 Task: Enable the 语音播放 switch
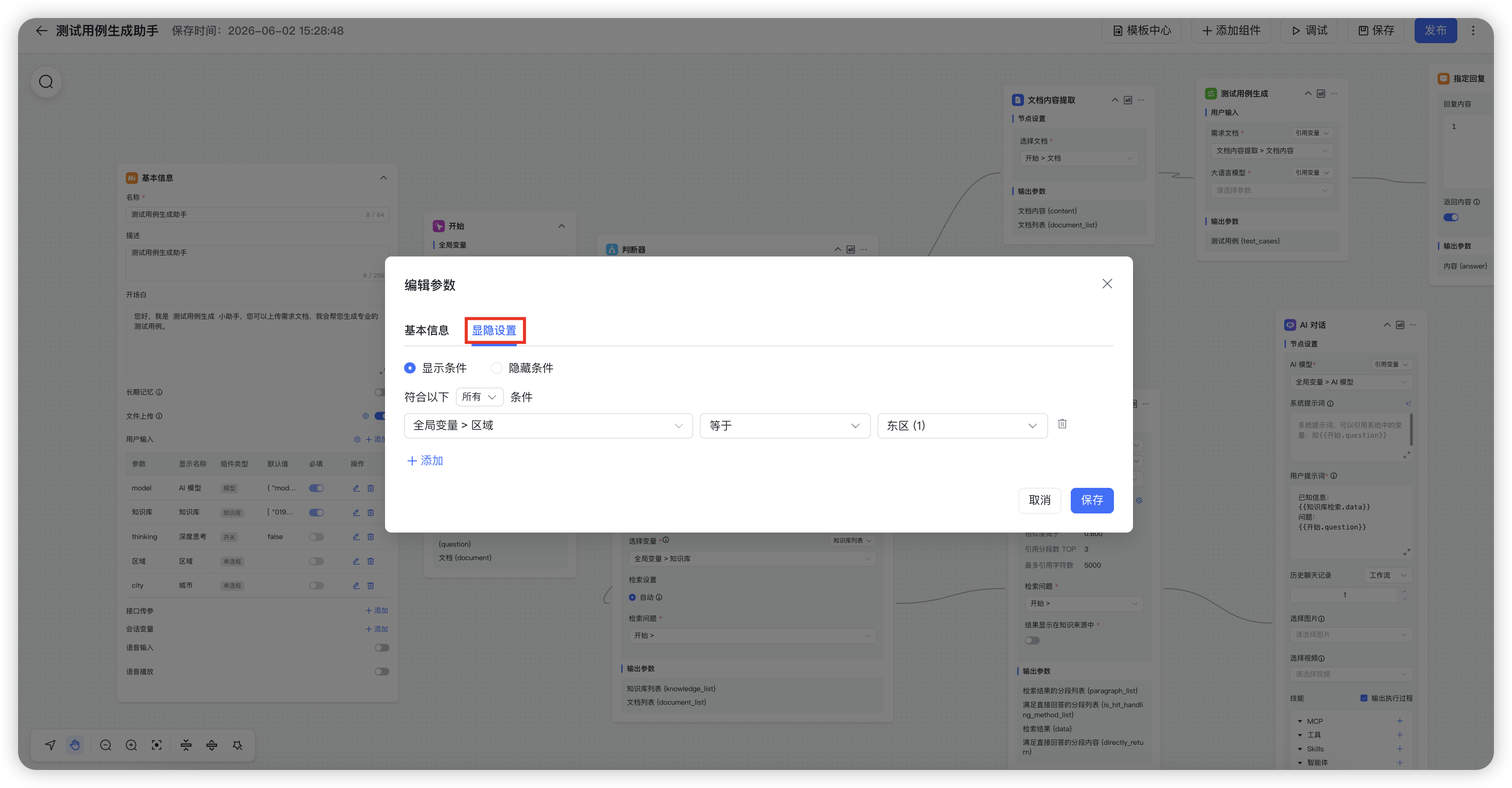[x=382, y=672]
